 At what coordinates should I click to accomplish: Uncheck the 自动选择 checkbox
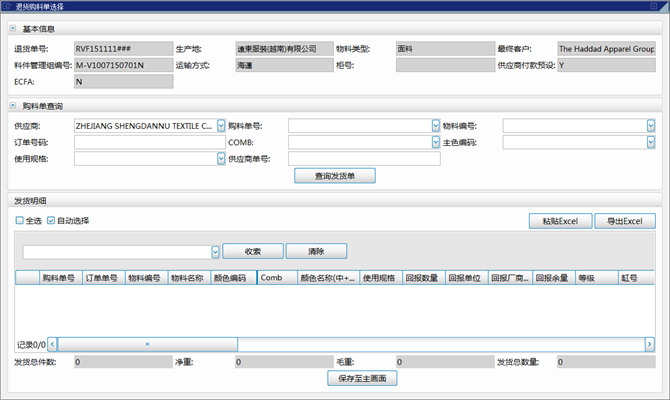point(51,221)
